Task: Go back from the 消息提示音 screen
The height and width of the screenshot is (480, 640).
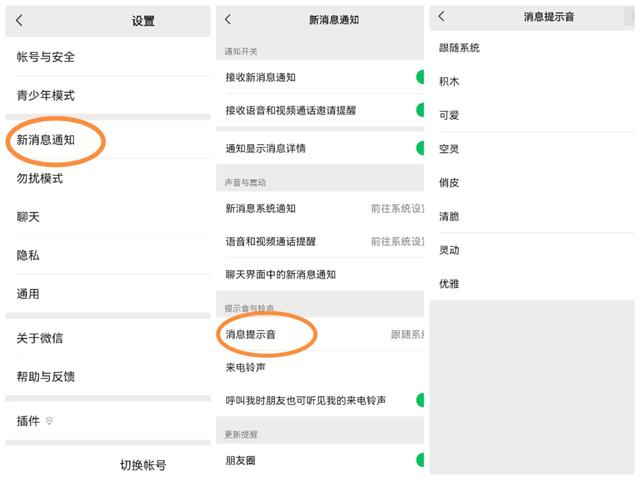Action: click(x=441, y=16)
